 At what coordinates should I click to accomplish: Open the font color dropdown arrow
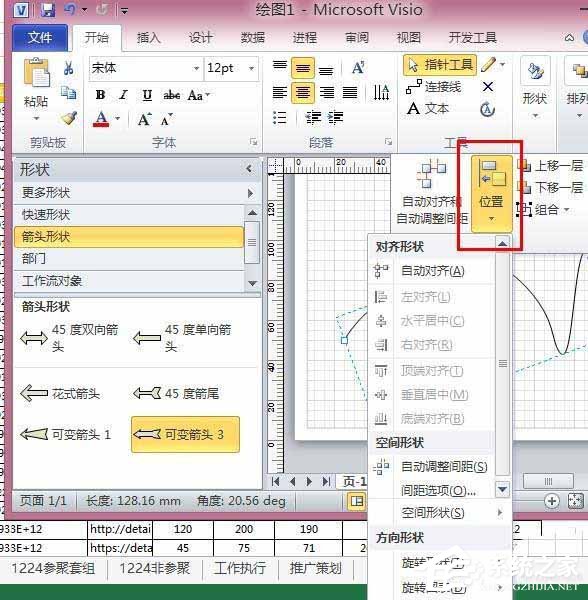click(x=118, y=119)
